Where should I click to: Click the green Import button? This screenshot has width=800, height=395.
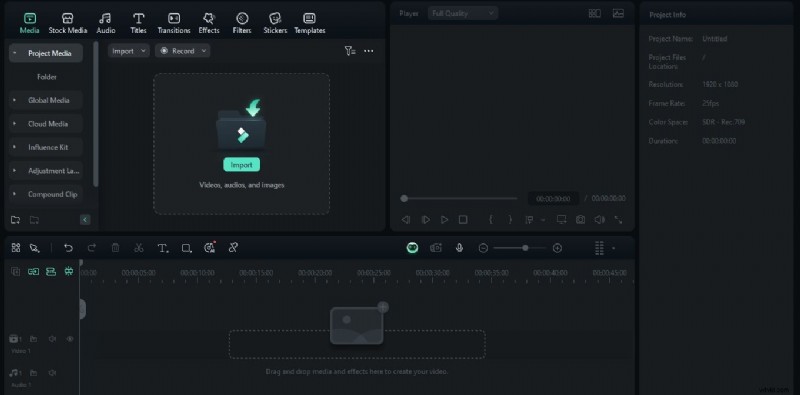[x=241, y=165]
